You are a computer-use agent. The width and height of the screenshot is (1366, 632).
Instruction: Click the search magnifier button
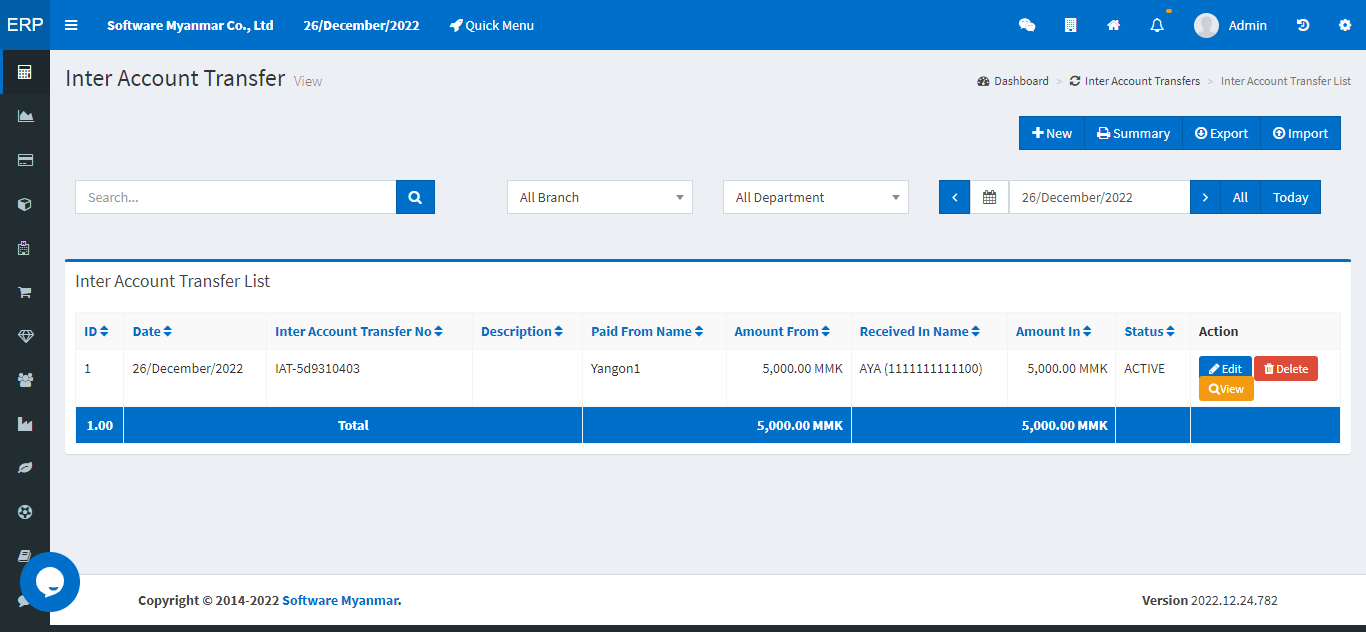click(x=415, y=197)
